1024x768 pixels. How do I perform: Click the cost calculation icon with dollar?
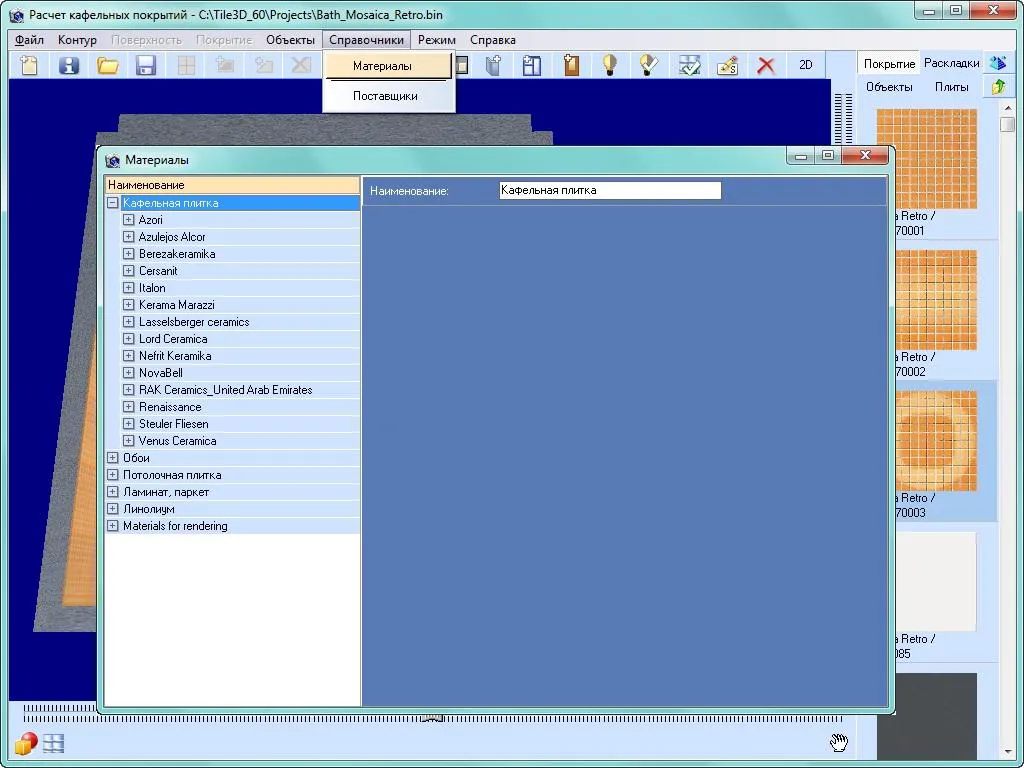coord(728,65)
